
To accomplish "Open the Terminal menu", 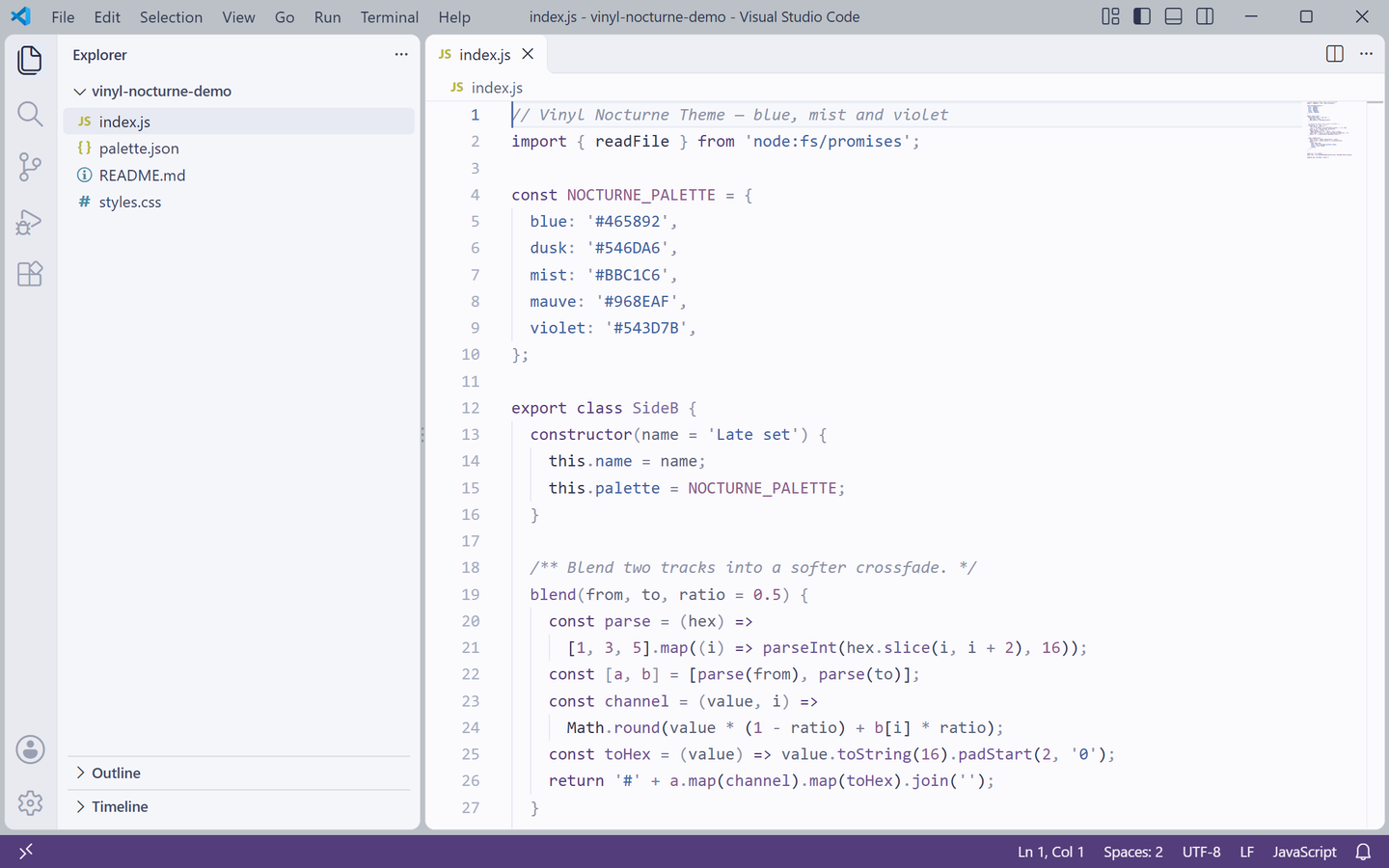I will [x=390, y=16].
